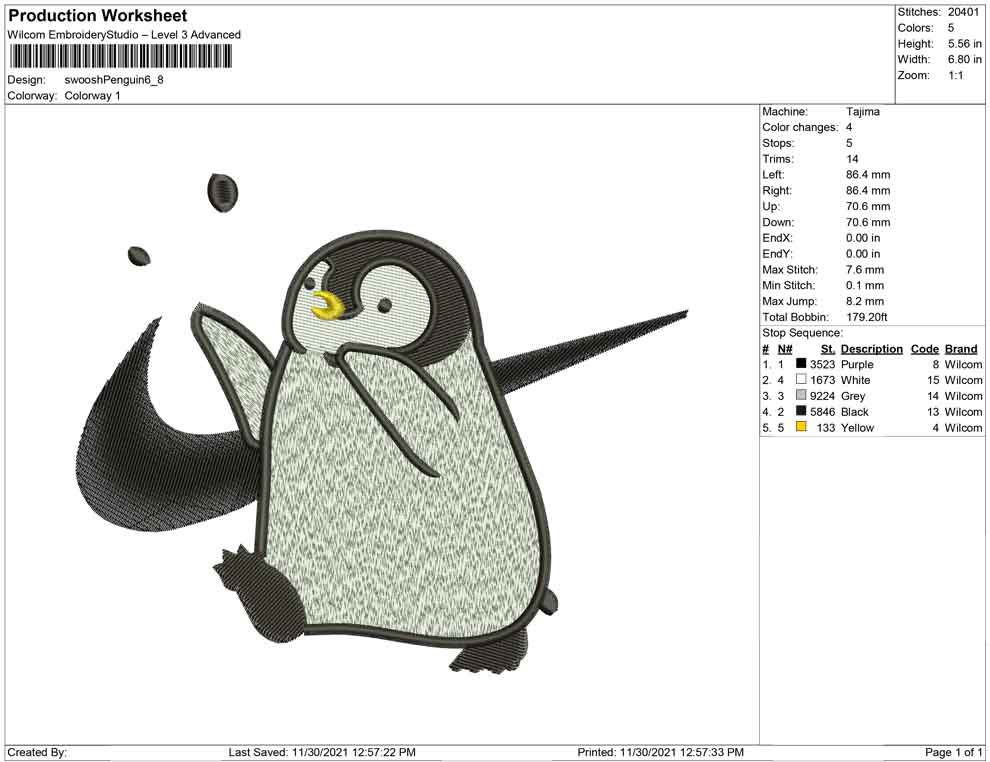The image size is (990, 762).
Task: Click the 'Last Saved: 11/30/2021 12:57:22 PM' text
Action: point(322,752)
